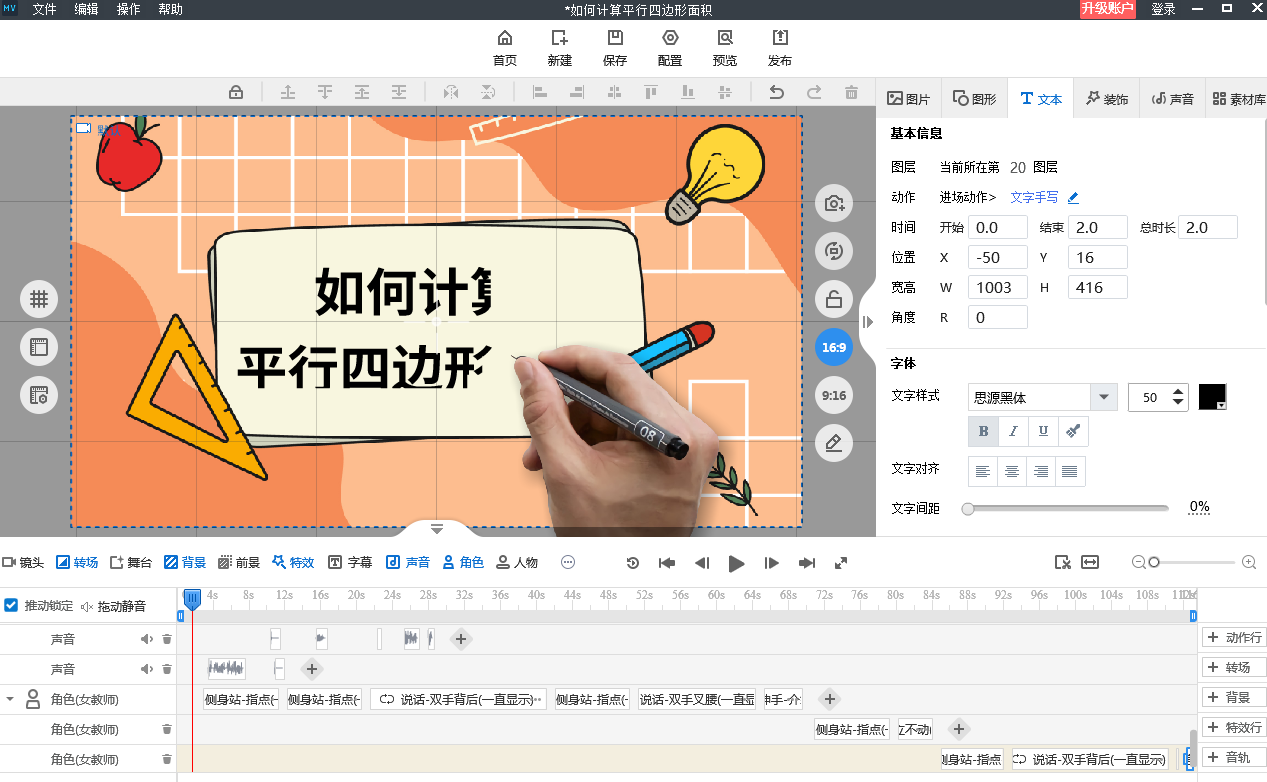Click the fit timeline width icon
This screenshot has width=1267, height=782.
1090,563
